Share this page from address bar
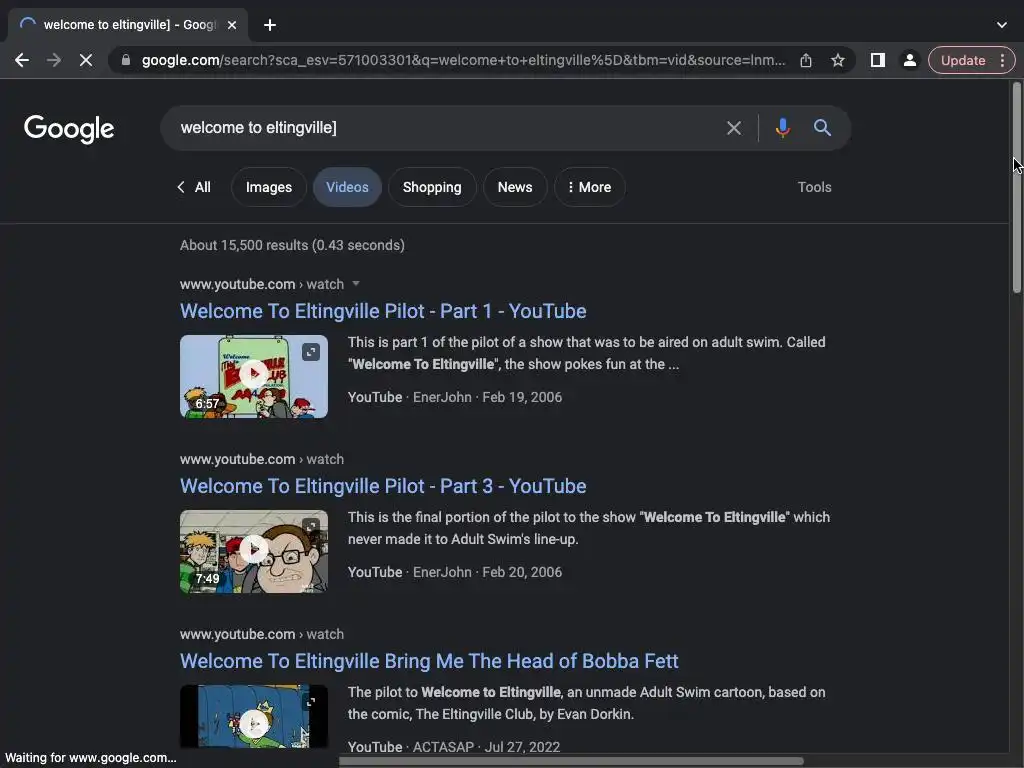The image size is (1024, 768). coord(806,60)
